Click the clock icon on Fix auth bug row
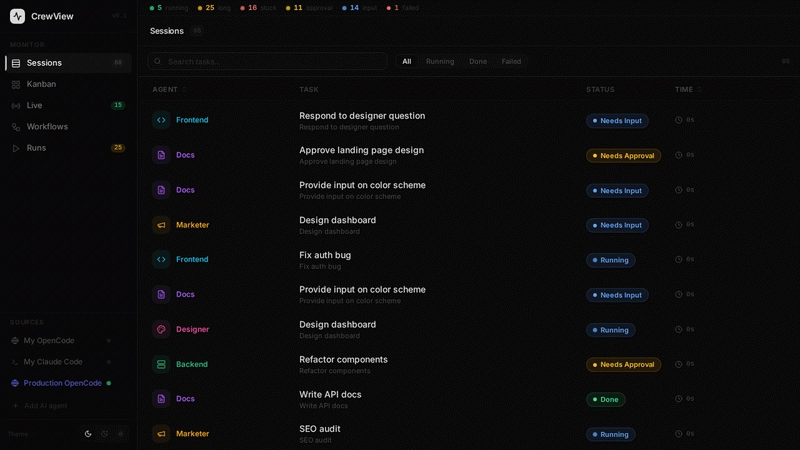This screenshot has height=450, width=800. tap(679, 259)
